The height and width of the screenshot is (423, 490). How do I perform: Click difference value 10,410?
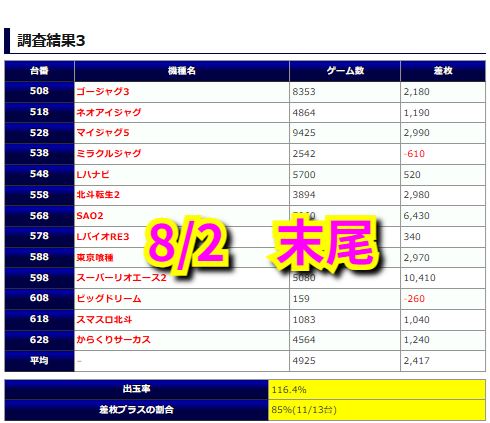point(420,278)
